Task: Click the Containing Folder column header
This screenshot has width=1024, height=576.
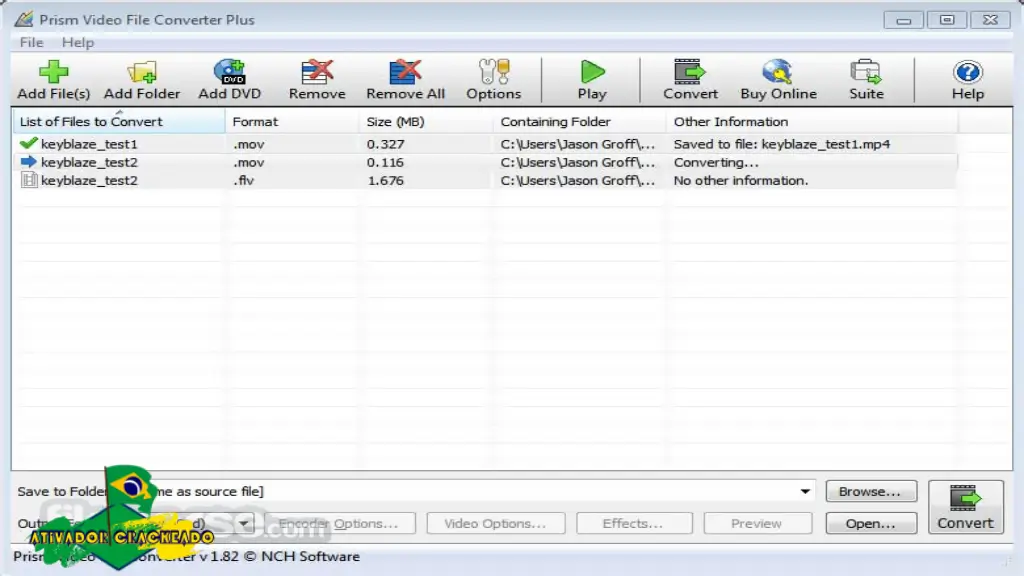Action: click(579, 121)
